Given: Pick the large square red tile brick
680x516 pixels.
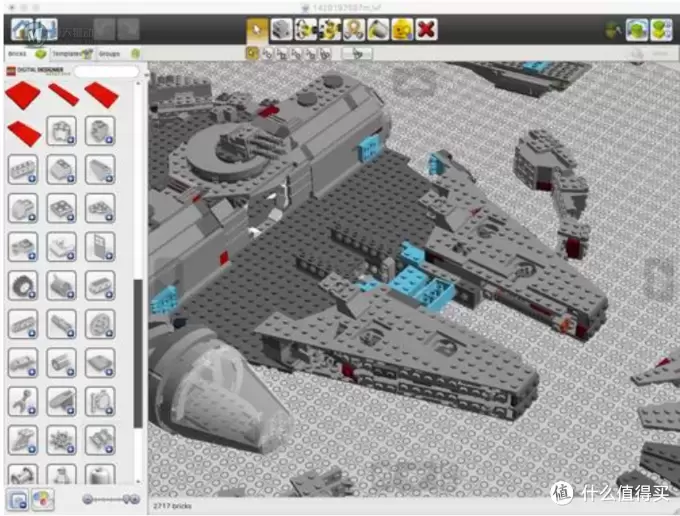Looking at the screenshot, I should pos(23,95).
